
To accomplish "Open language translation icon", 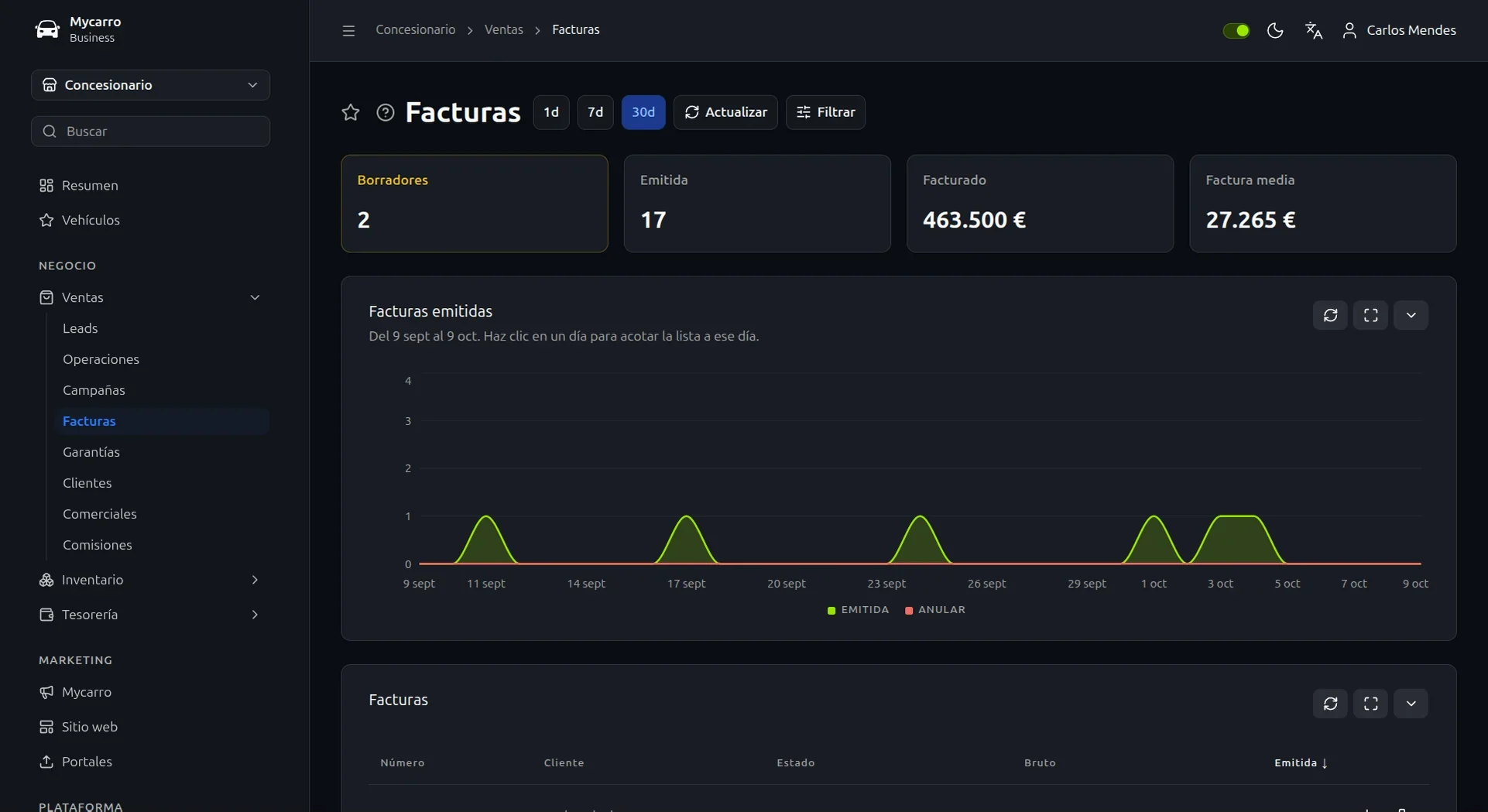I will coord(1314,30).
